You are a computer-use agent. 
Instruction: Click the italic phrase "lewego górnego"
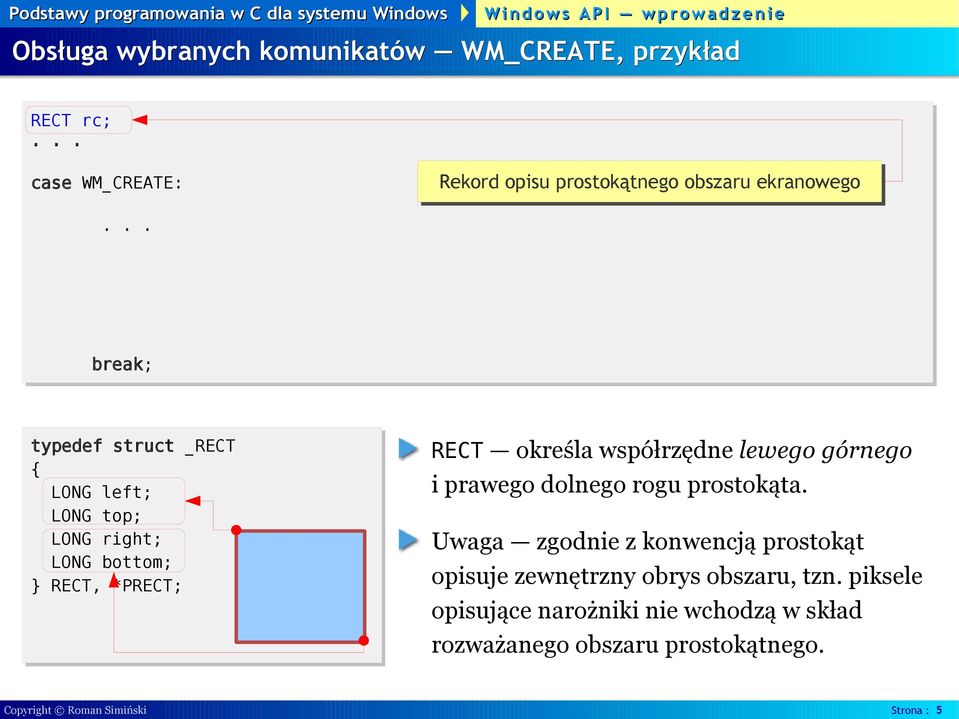825,451
